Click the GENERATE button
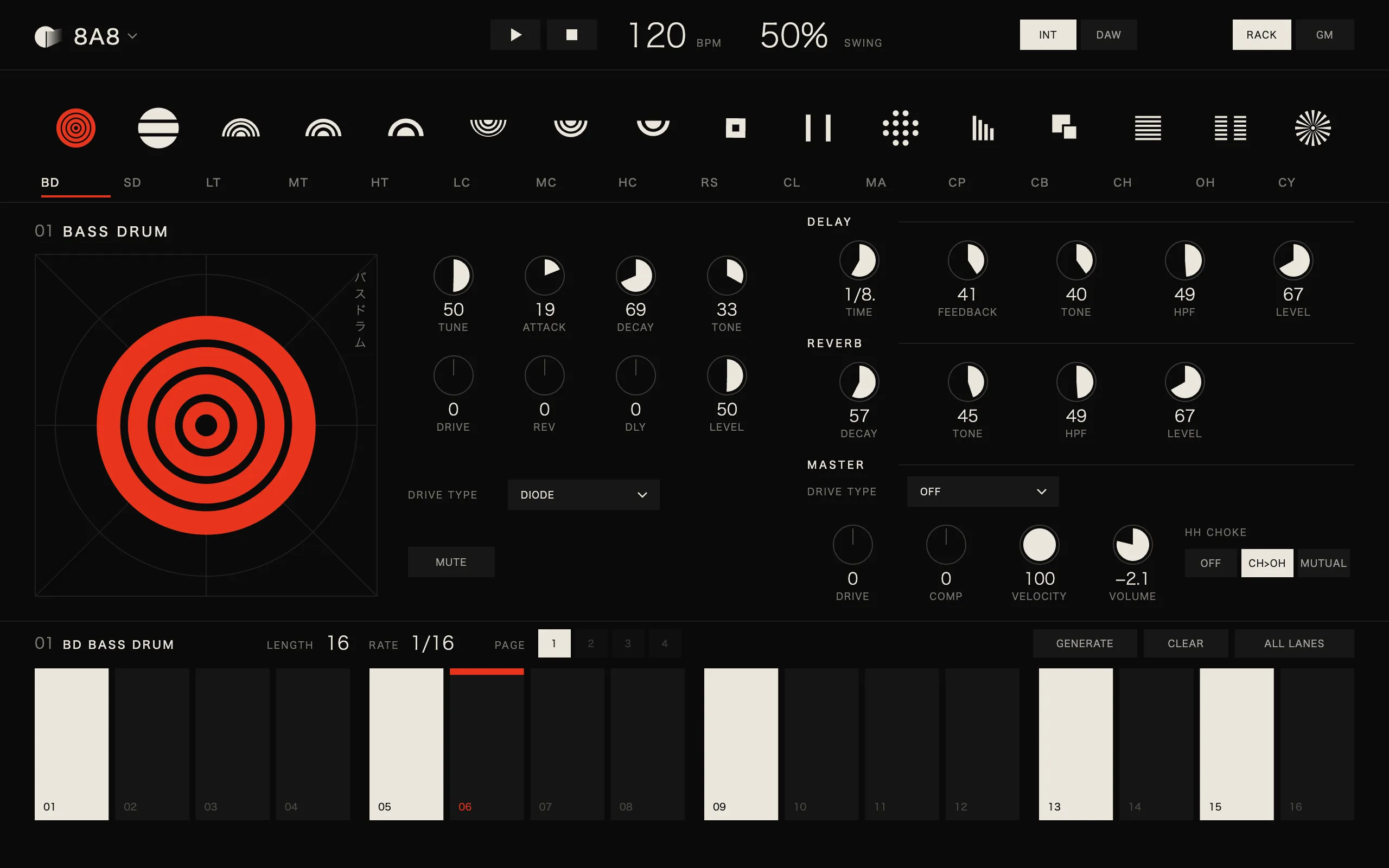The height and width of the screenshot is (868, 1389). click(1085, 643)
